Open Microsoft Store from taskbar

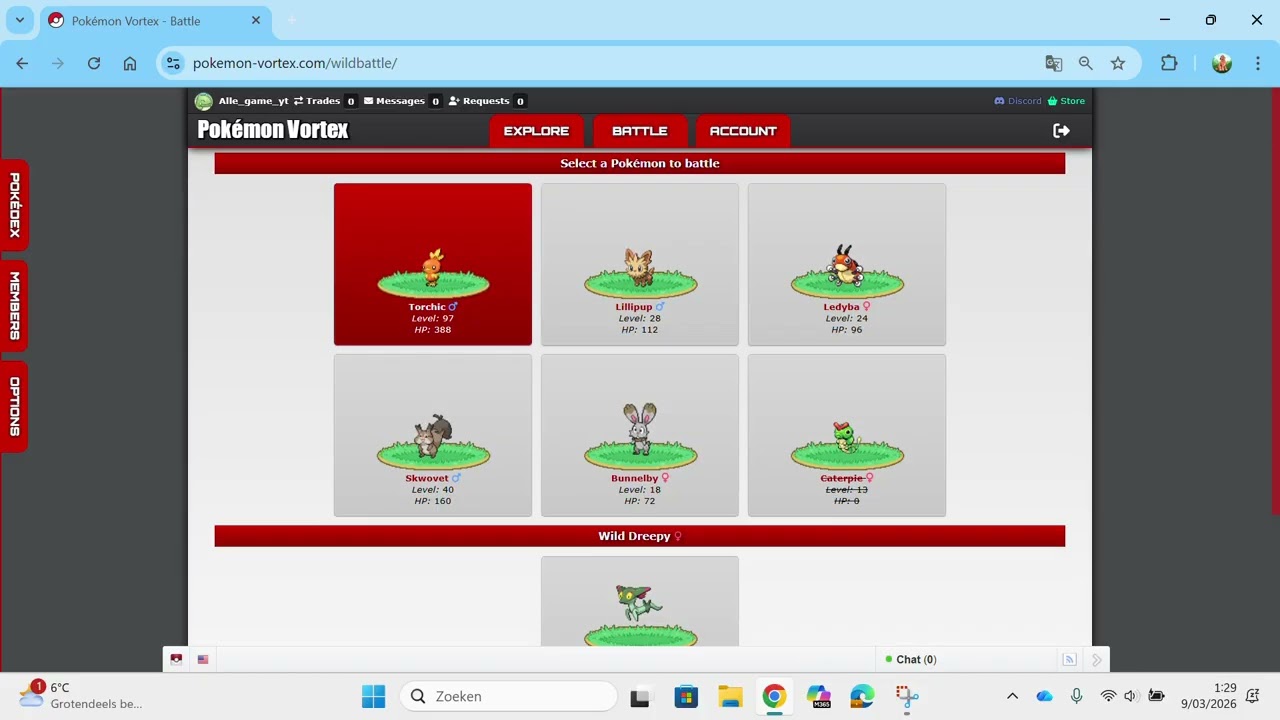click(686, 696)
